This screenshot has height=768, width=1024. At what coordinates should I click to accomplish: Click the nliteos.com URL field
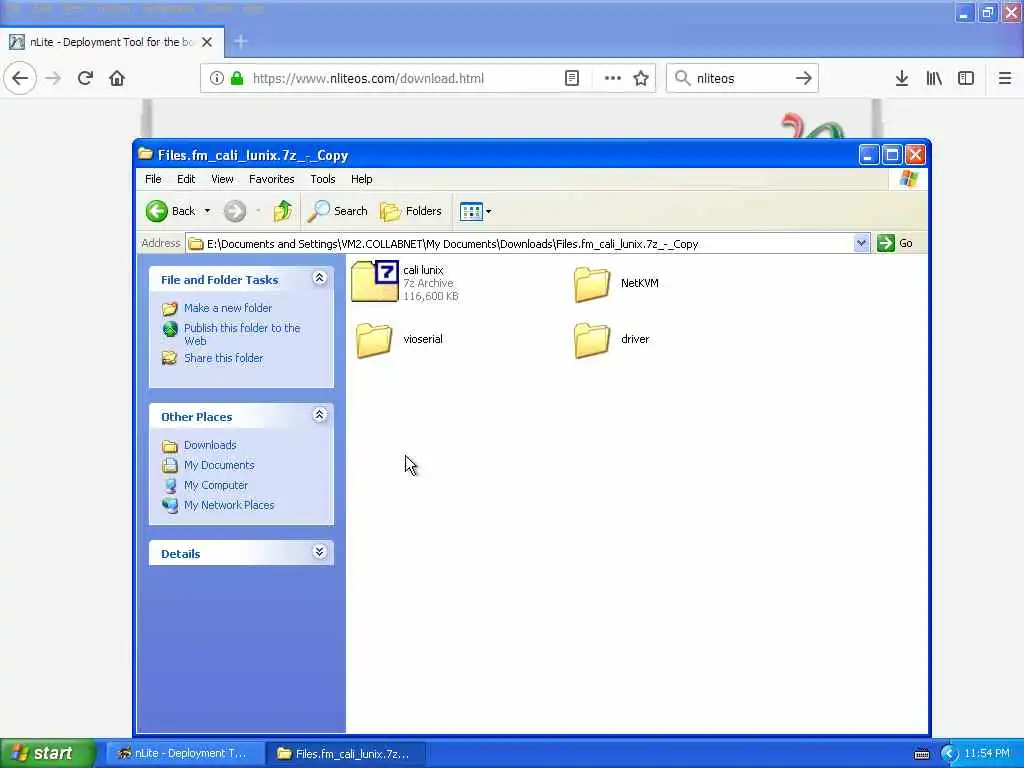368,78
